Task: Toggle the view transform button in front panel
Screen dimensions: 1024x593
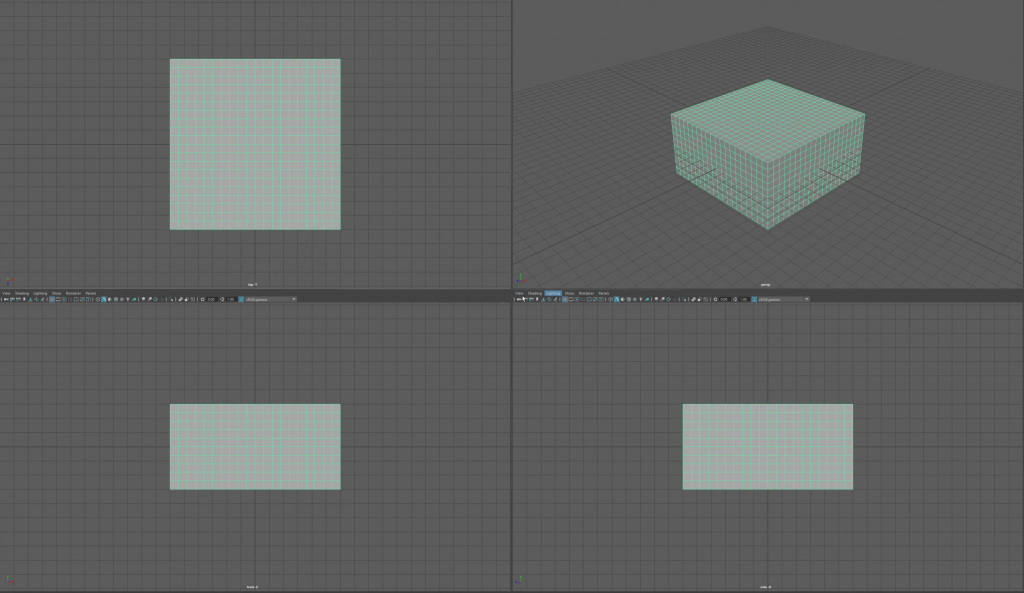Action: (x=241, y=299)
